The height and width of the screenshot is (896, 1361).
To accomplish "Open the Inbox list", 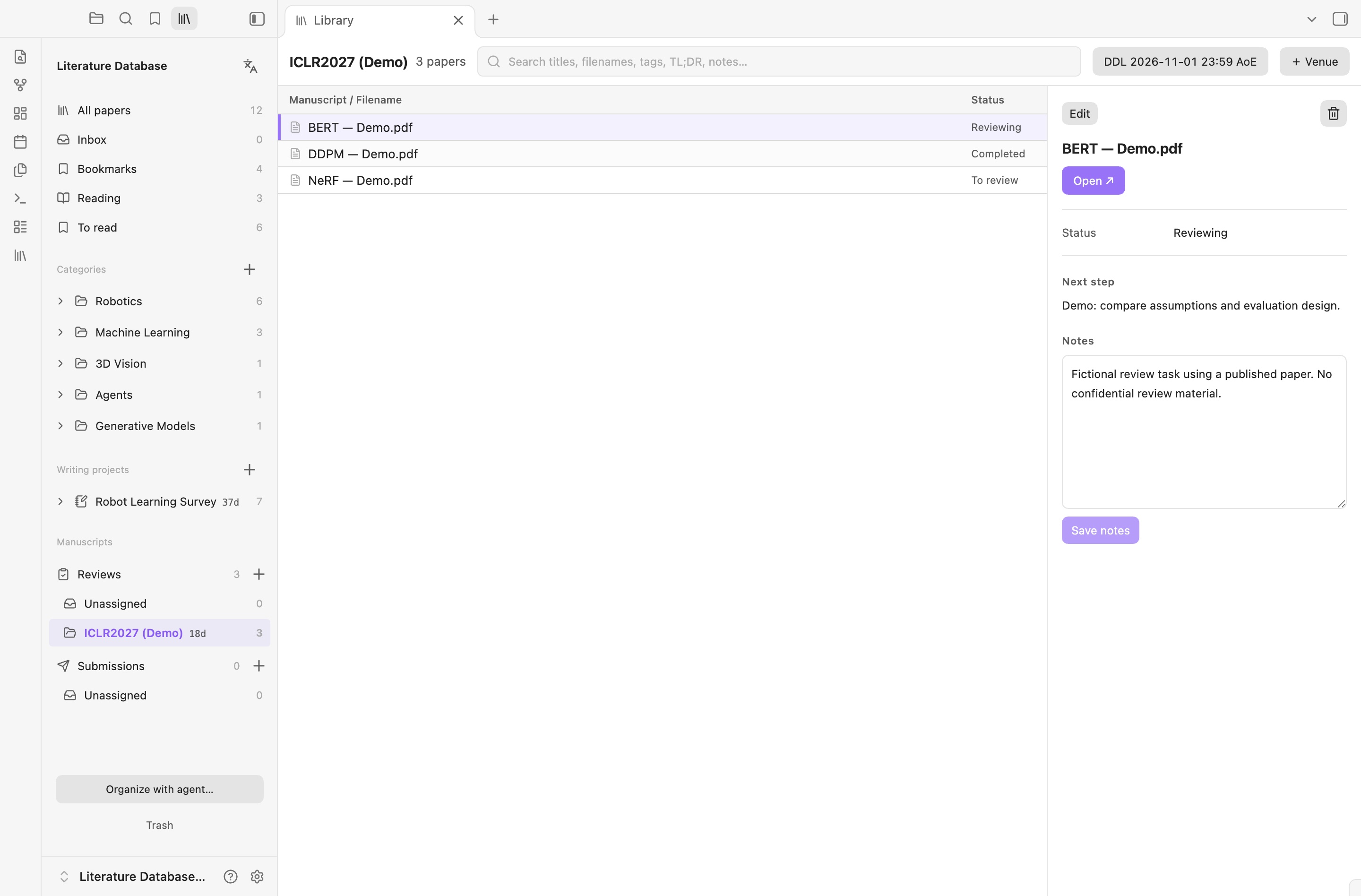I will 160,139.
